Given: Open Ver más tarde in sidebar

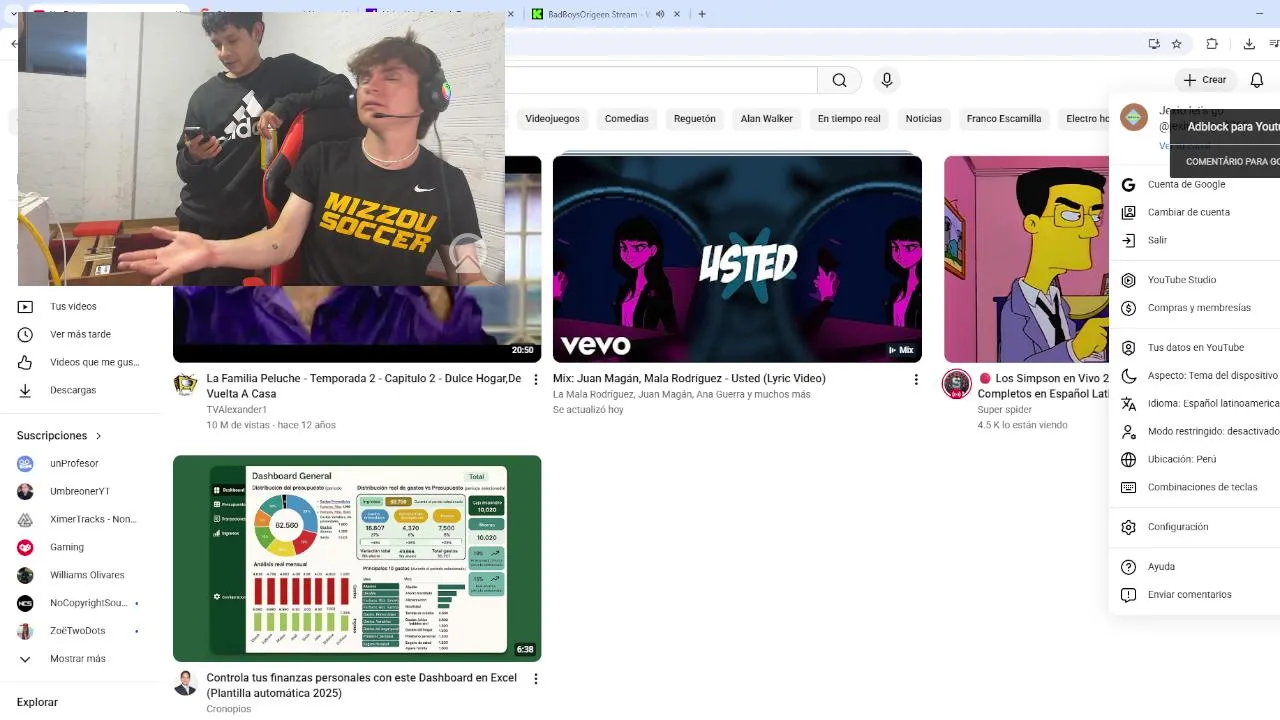Looking at the screenshot, I should click(80, 335).
